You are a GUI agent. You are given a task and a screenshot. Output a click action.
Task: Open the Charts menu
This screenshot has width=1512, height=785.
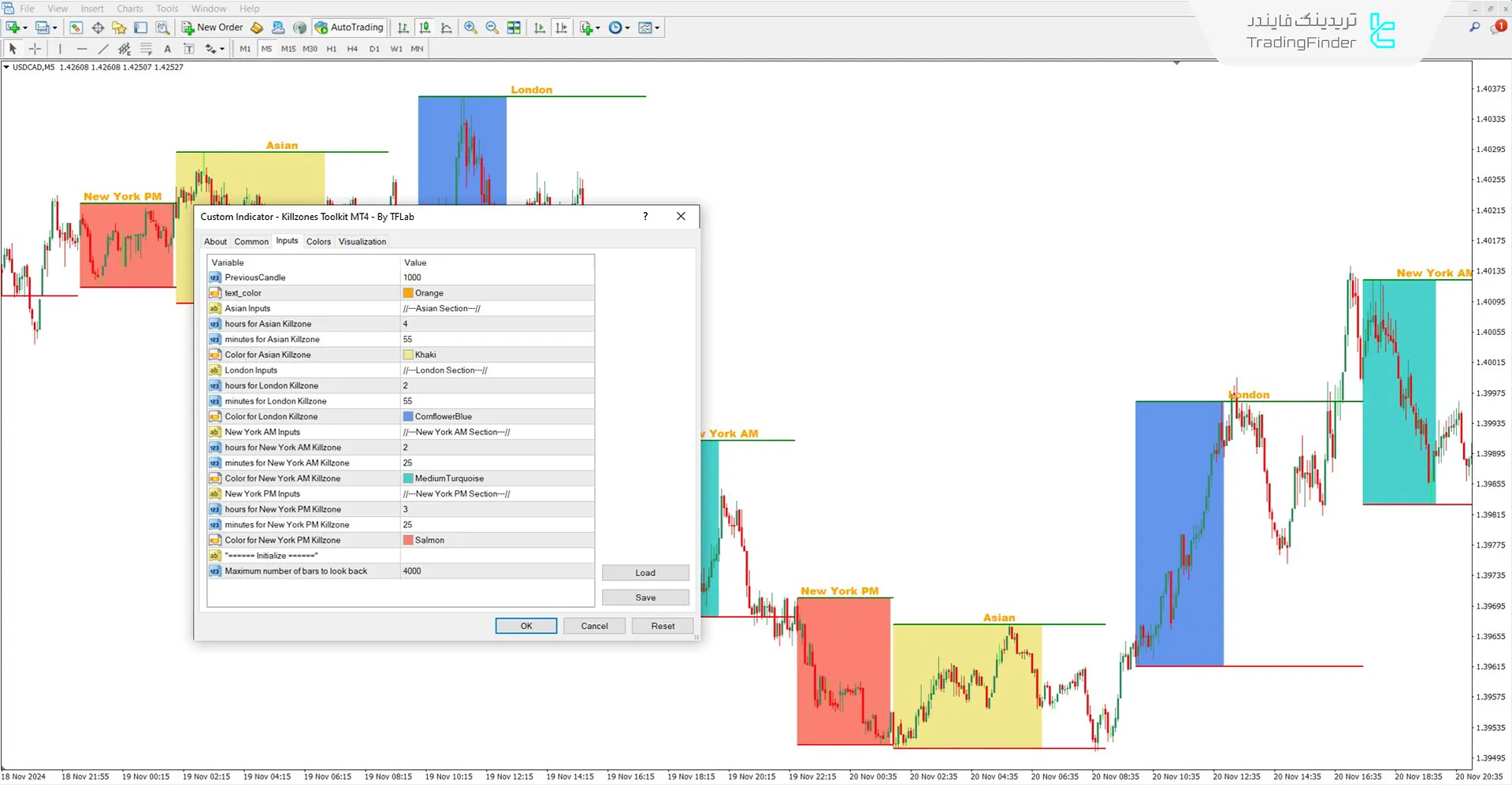coord(129,8)
